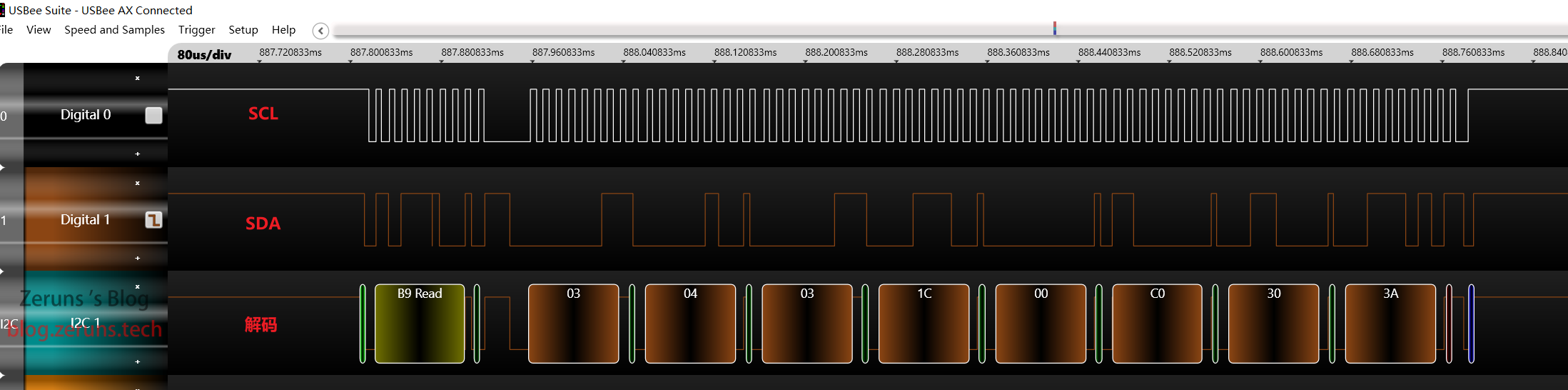Expand the arrow below Digital 0 row

point(3,167)
